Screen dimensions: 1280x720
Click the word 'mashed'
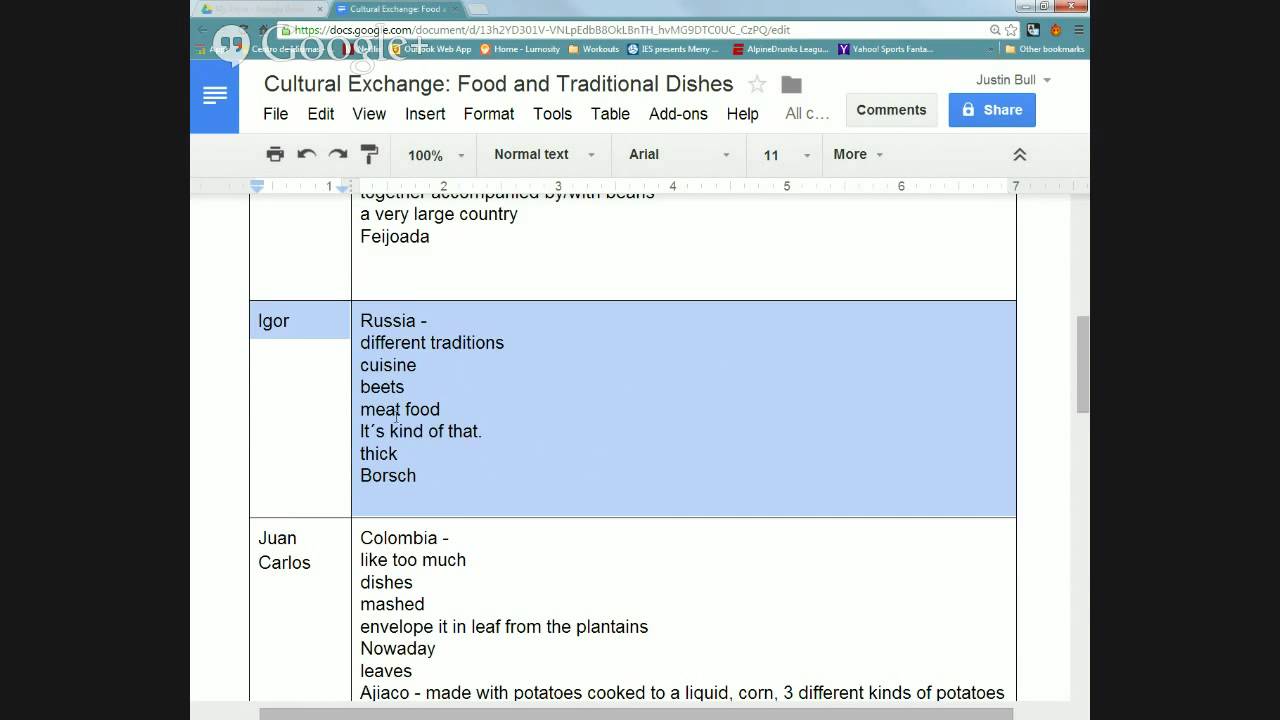(392, 604)
